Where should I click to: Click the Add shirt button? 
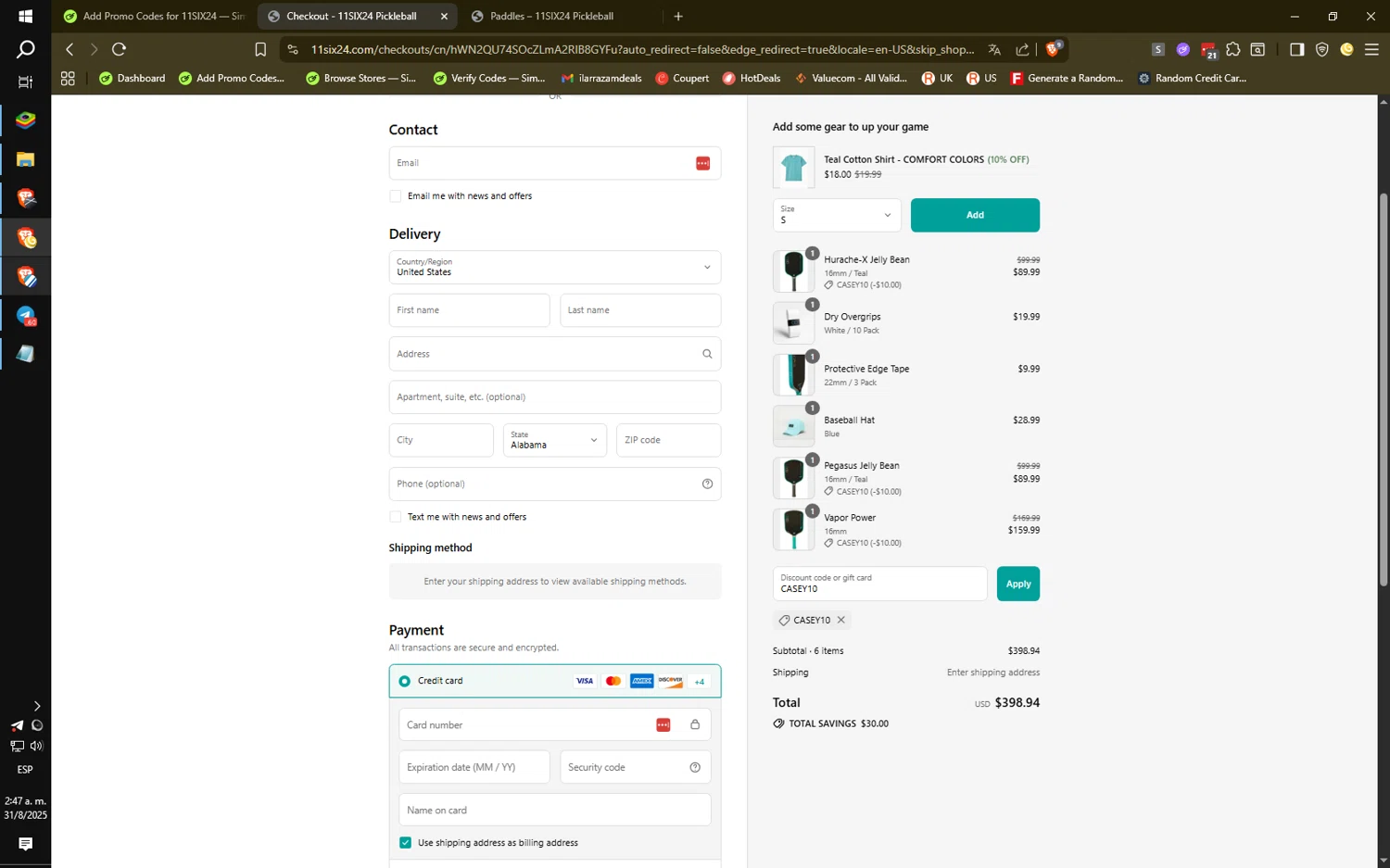coord(975,215)
